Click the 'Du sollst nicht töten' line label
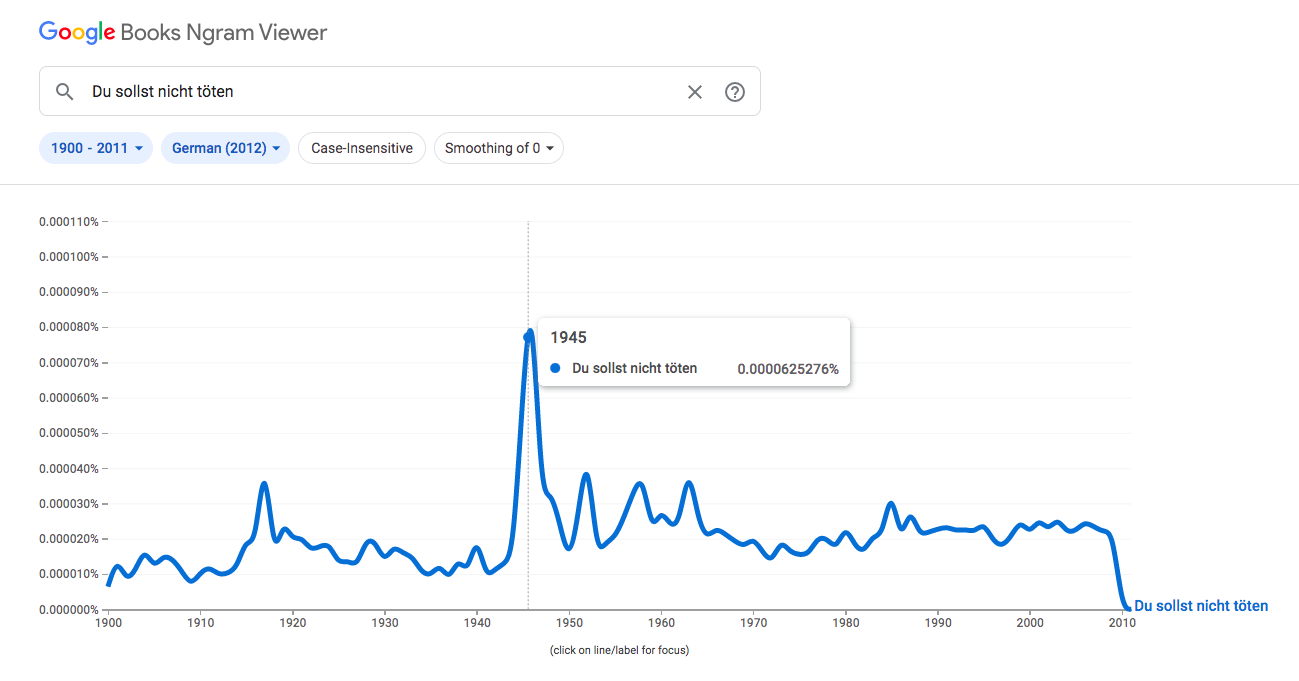Viewport: 1299px width, 681px height. pyautogui.click(x=1200, y=606)
